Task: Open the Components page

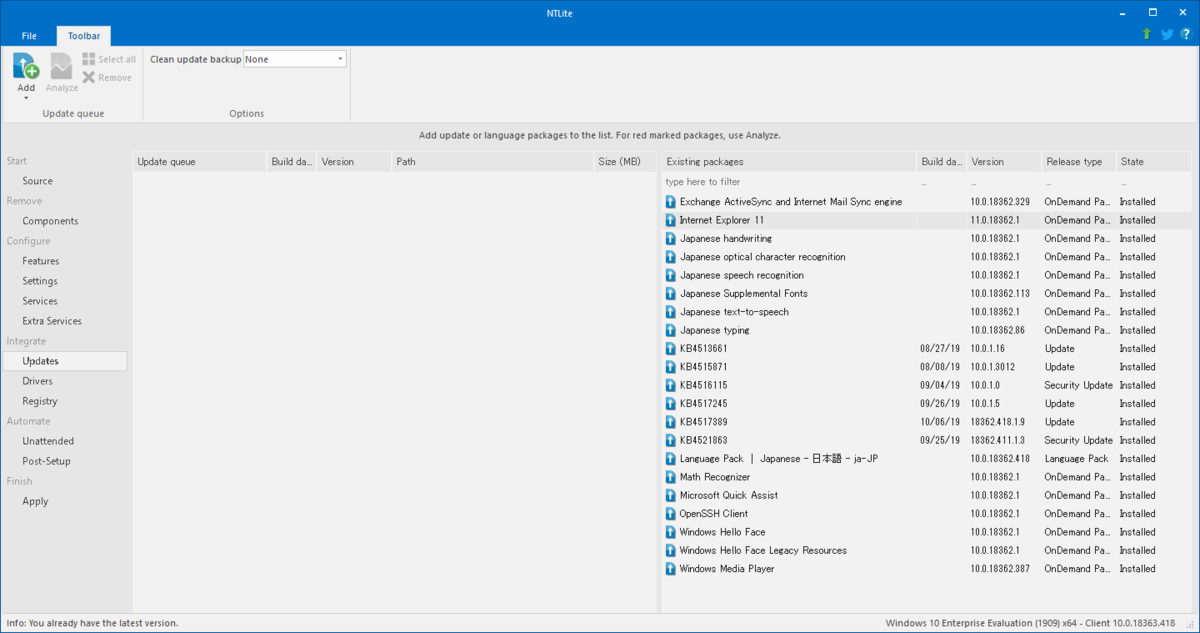Action: click(50, 221)
